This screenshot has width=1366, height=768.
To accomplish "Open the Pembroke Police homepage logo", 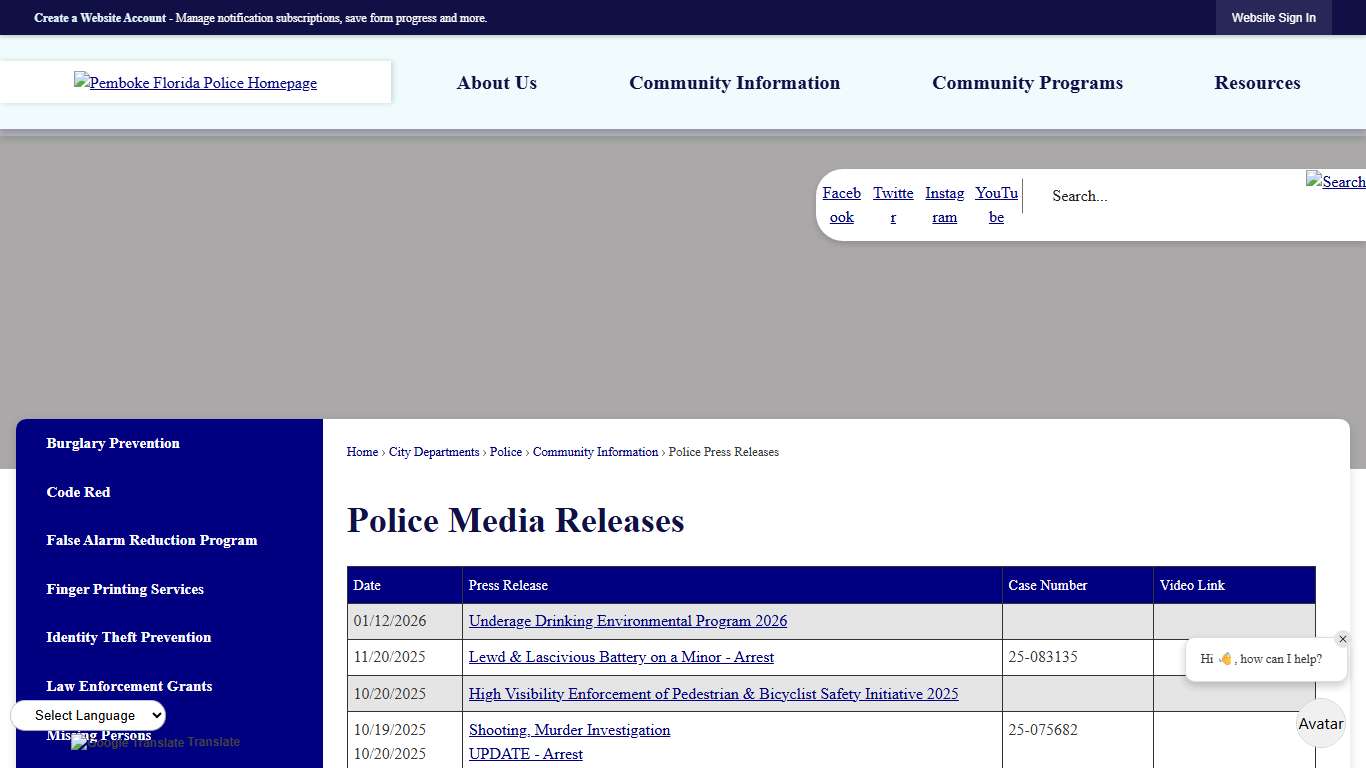I will (x=195, y=82).
